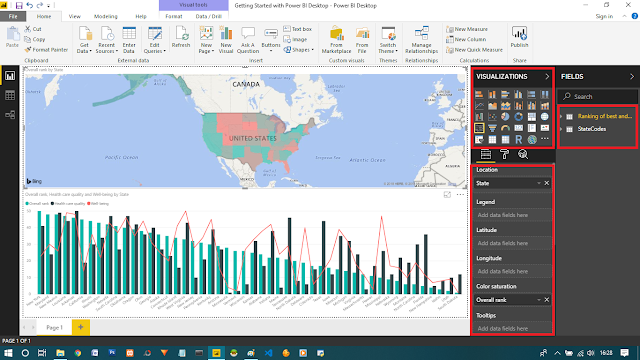Switch to Relationships view in sidebar
Image resolution: width=640 pixels, height=360 pixels.
pos(10,115)
